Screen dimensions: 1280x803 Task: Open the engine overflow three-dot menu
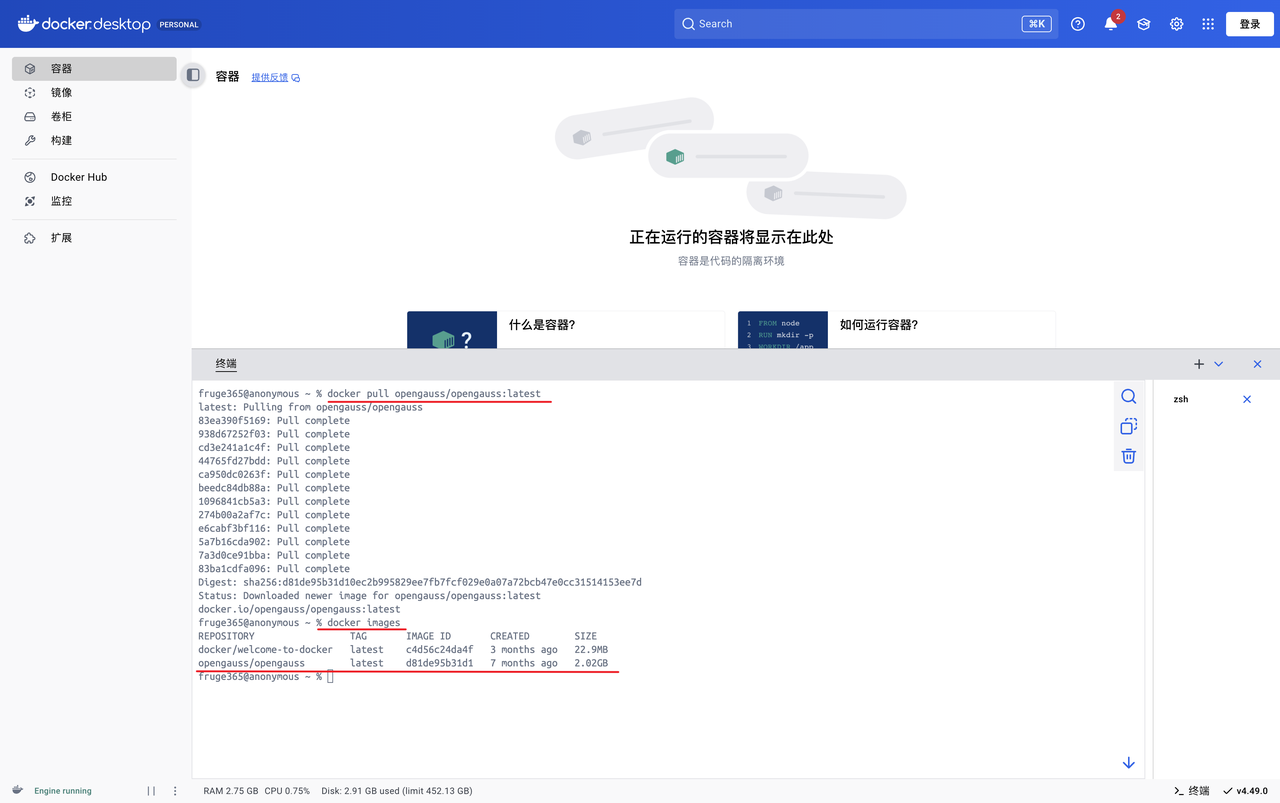[175, 790]
